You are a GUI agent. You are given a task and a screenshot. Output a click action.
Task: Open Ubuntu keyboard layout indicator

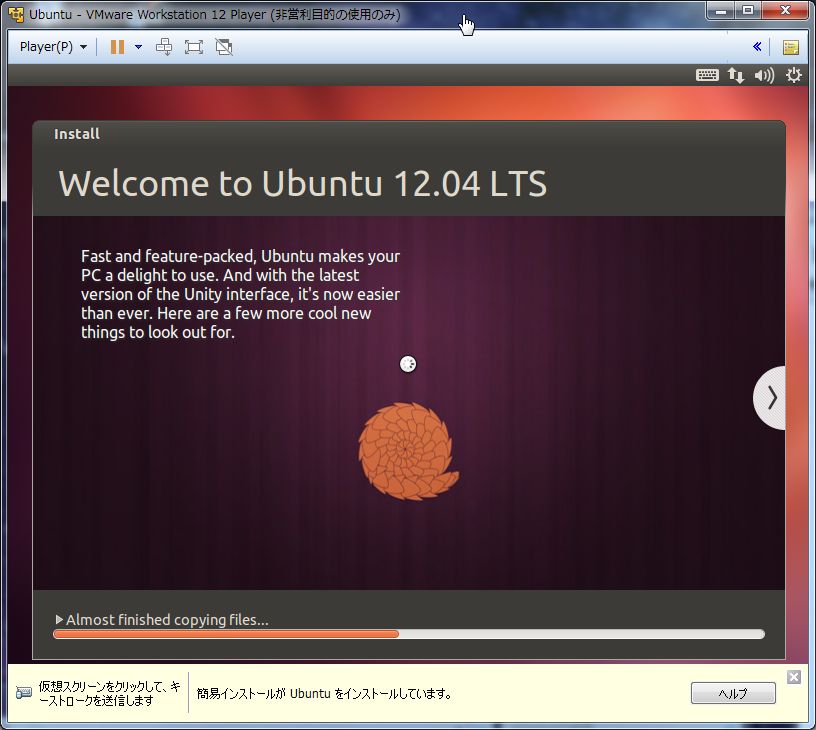pyautogui.click(x=707, y=75)
